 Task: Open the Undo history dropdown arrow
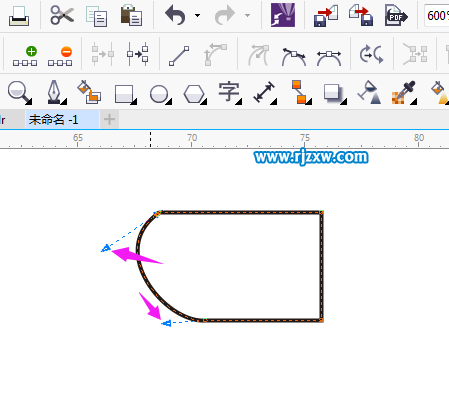[x=197, y=15]
